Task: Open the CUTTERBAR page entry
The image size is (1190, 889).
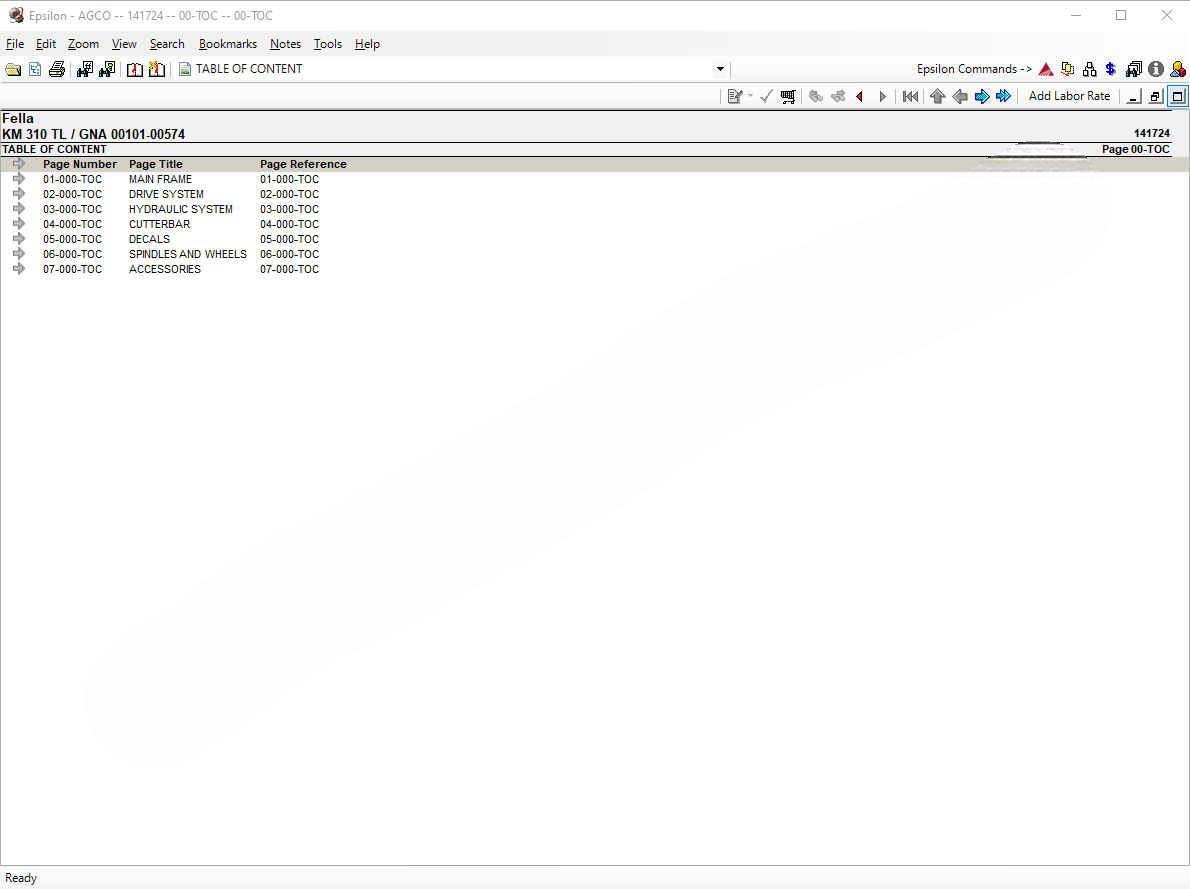Action: coord(159,224)
